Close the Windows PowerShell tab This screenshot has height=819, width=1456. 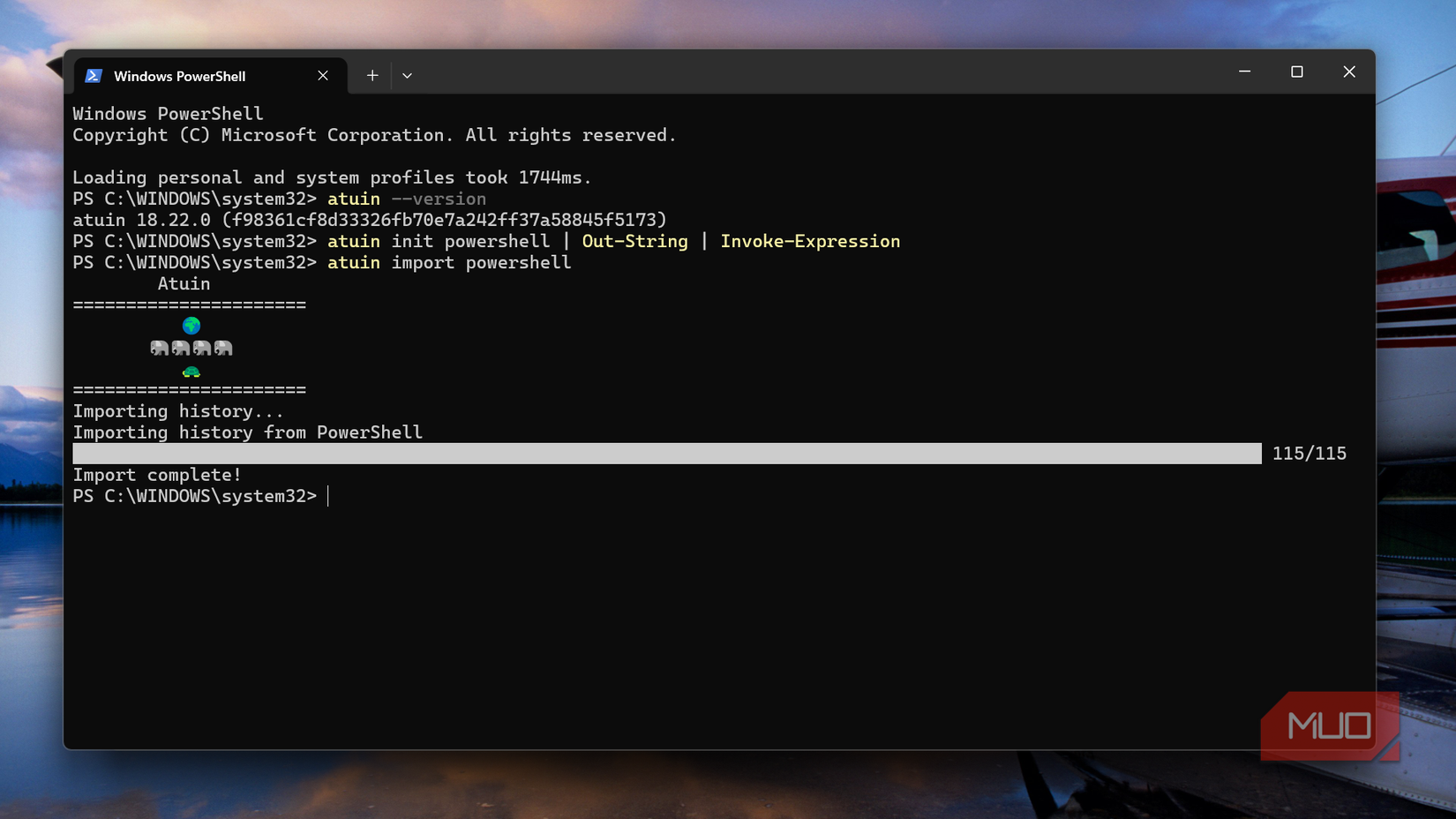pos(323,76)
